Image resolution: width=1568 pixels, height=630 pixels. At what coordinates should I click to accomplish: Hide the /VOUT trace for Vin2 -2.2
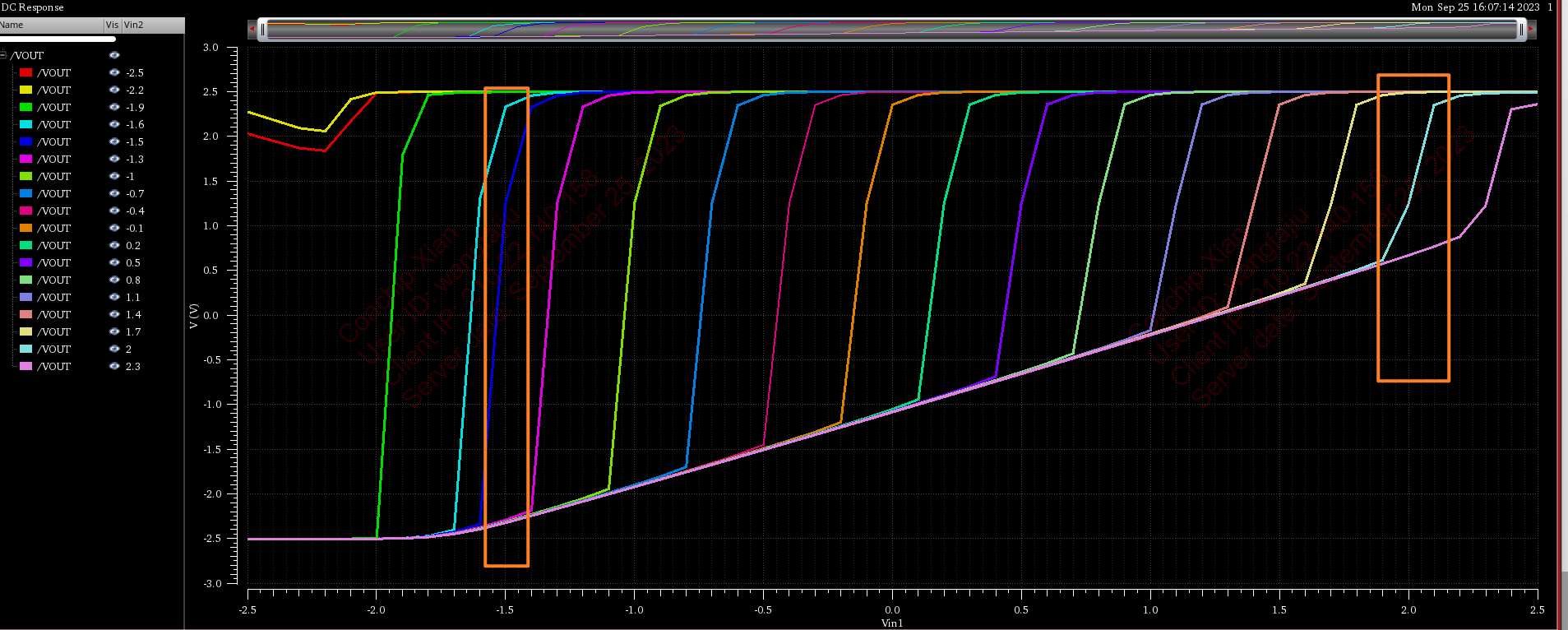coord(114,90)
